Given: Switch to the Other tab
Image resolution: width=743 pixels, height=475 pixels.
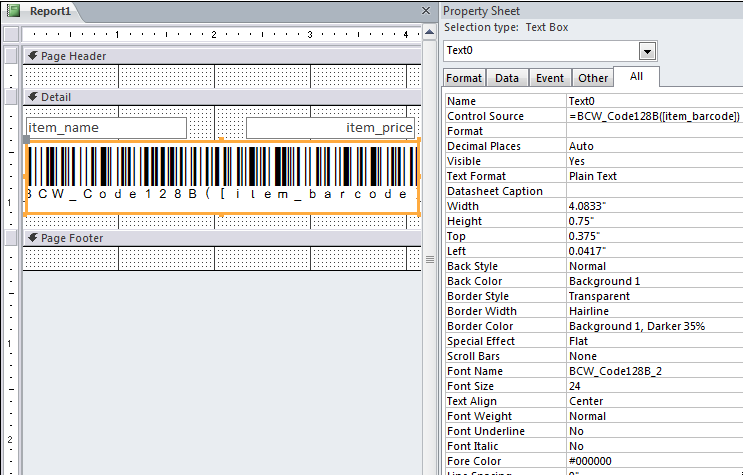Looking at the screenshot, I should 593,78.
